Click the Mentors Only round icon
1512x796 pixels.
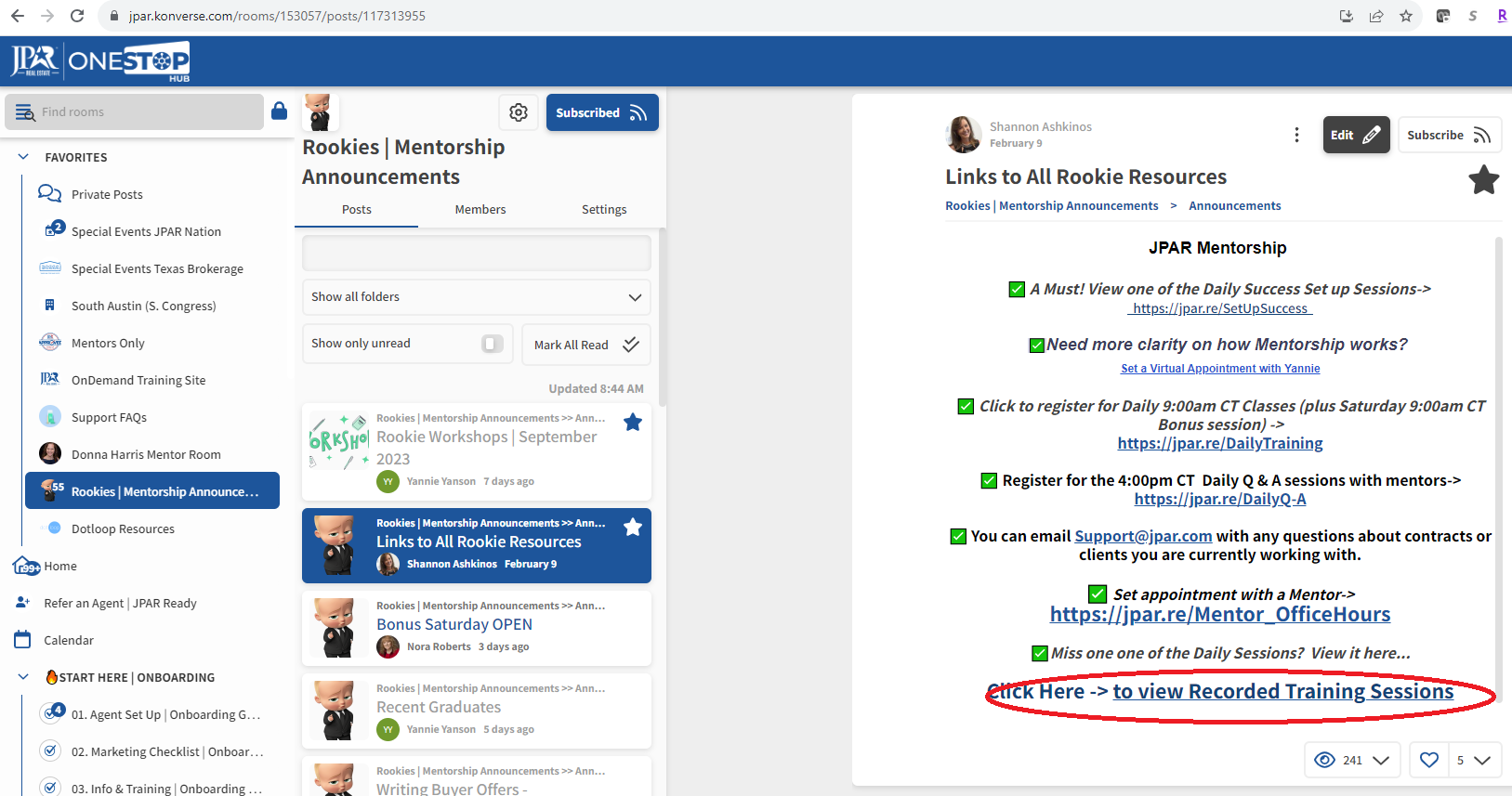pos(50,342)
